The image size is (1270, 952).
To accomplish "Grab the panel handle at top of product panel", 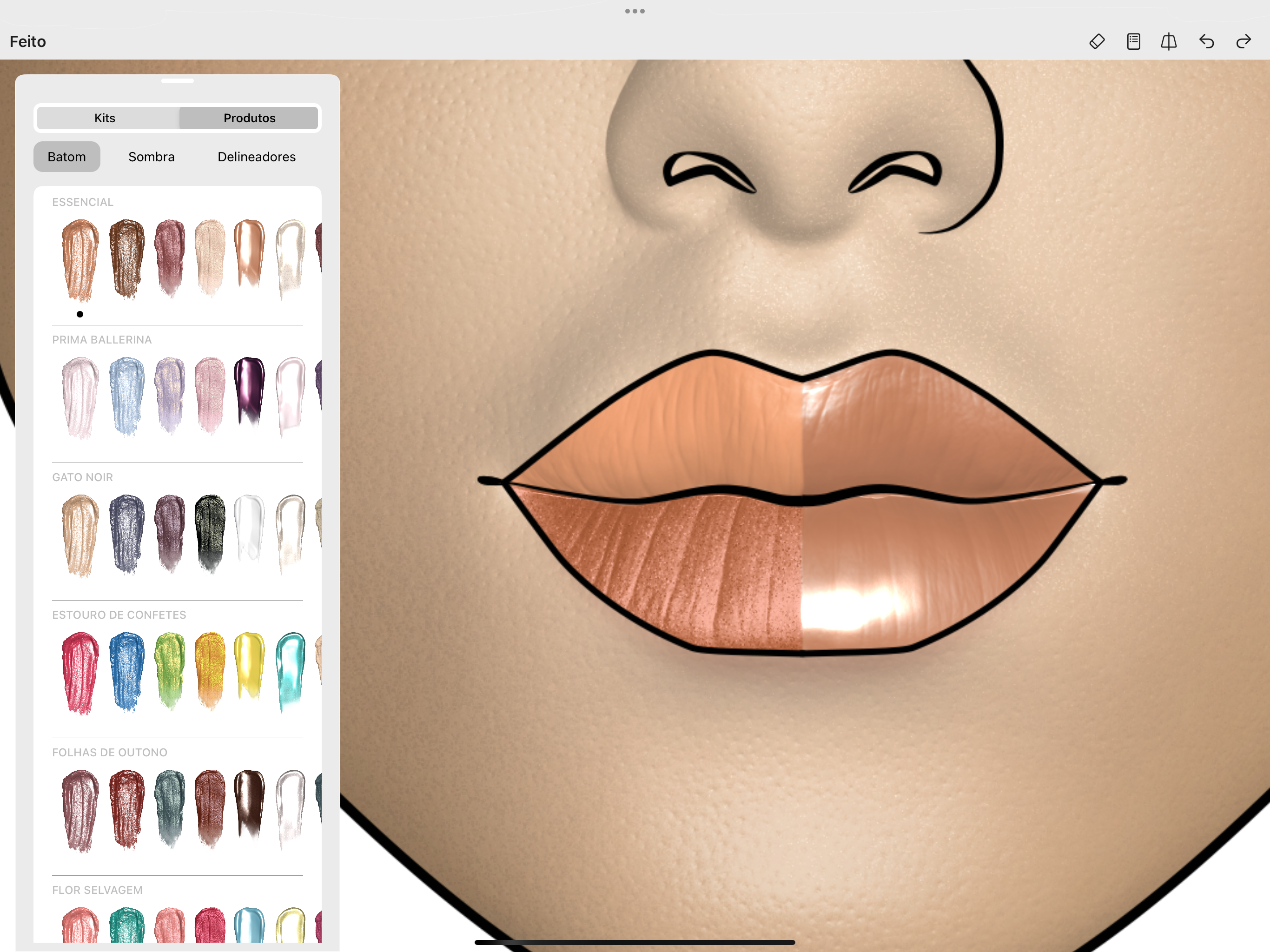I will pos(178,81).
